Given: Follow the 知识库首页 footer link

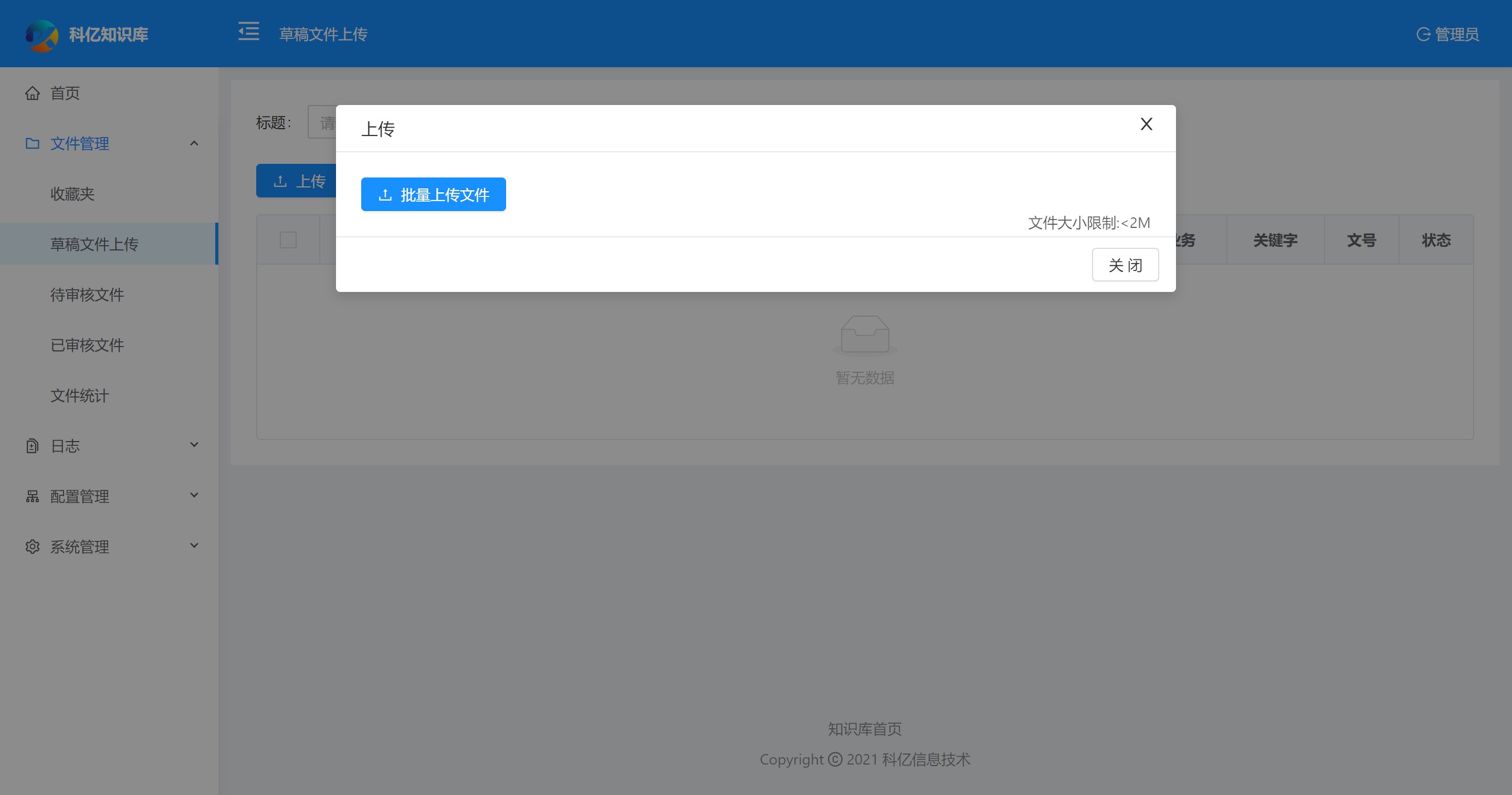Looking at the screenshot, I should (864, 729).
